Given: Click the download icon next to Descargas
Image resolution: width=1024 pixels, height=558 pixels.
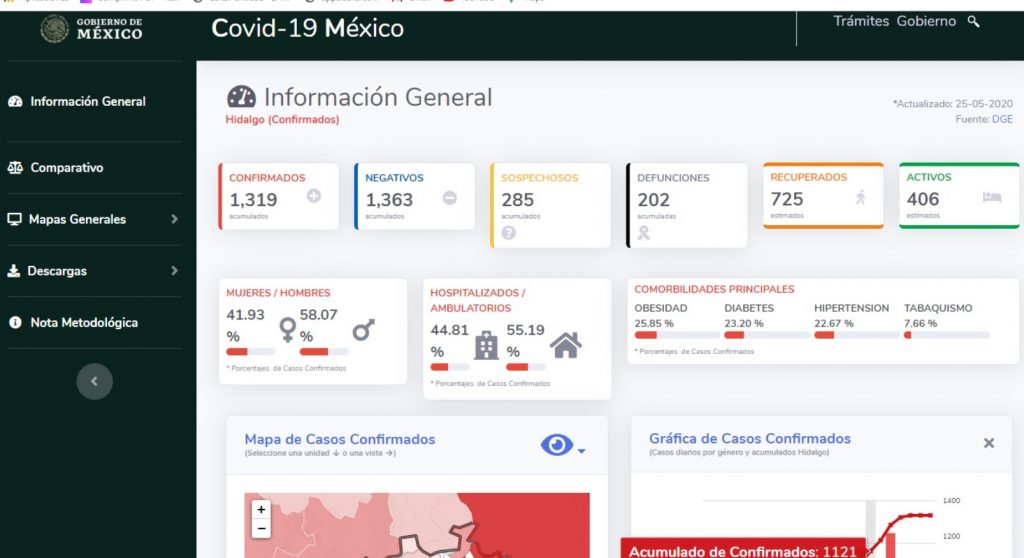Looking at the screenshot, I should pyautogui.click(x=14, y=271).
